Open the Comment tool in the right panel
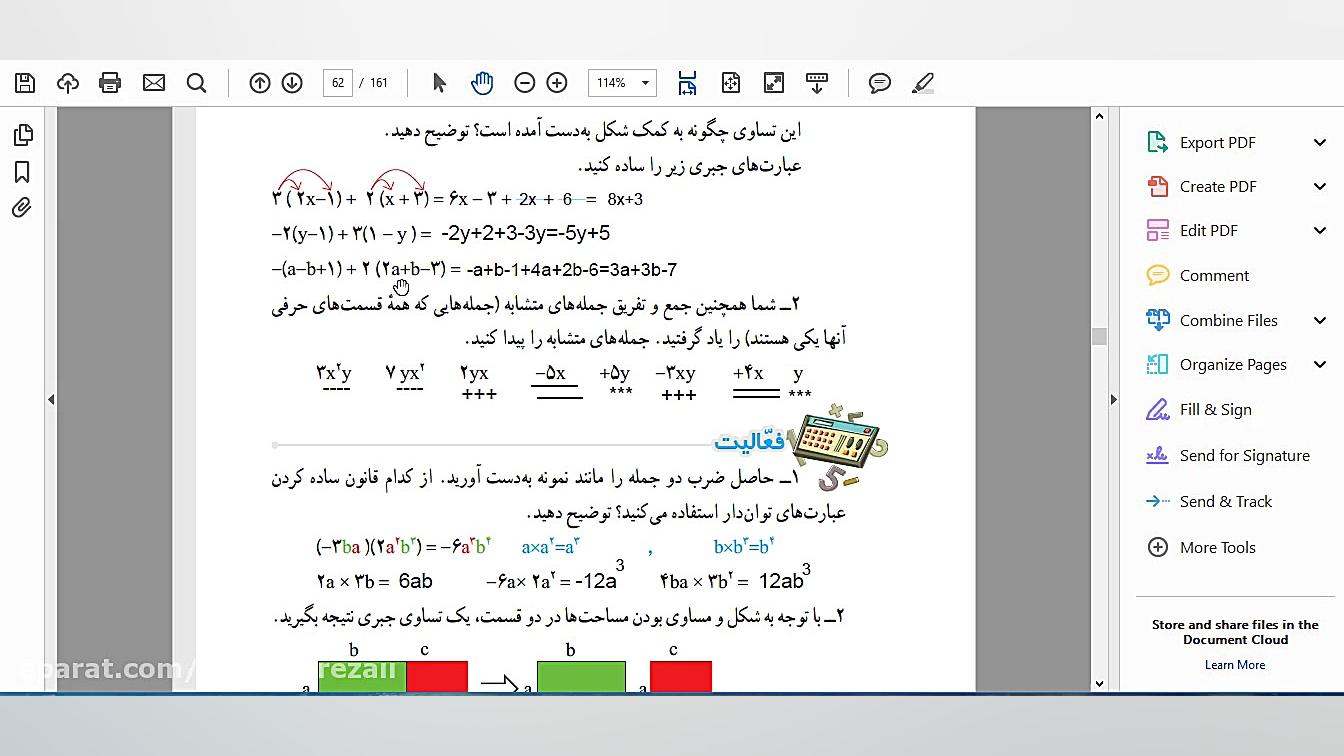This screenshot has height=756, width=1344. click(x=1213, y=275)
